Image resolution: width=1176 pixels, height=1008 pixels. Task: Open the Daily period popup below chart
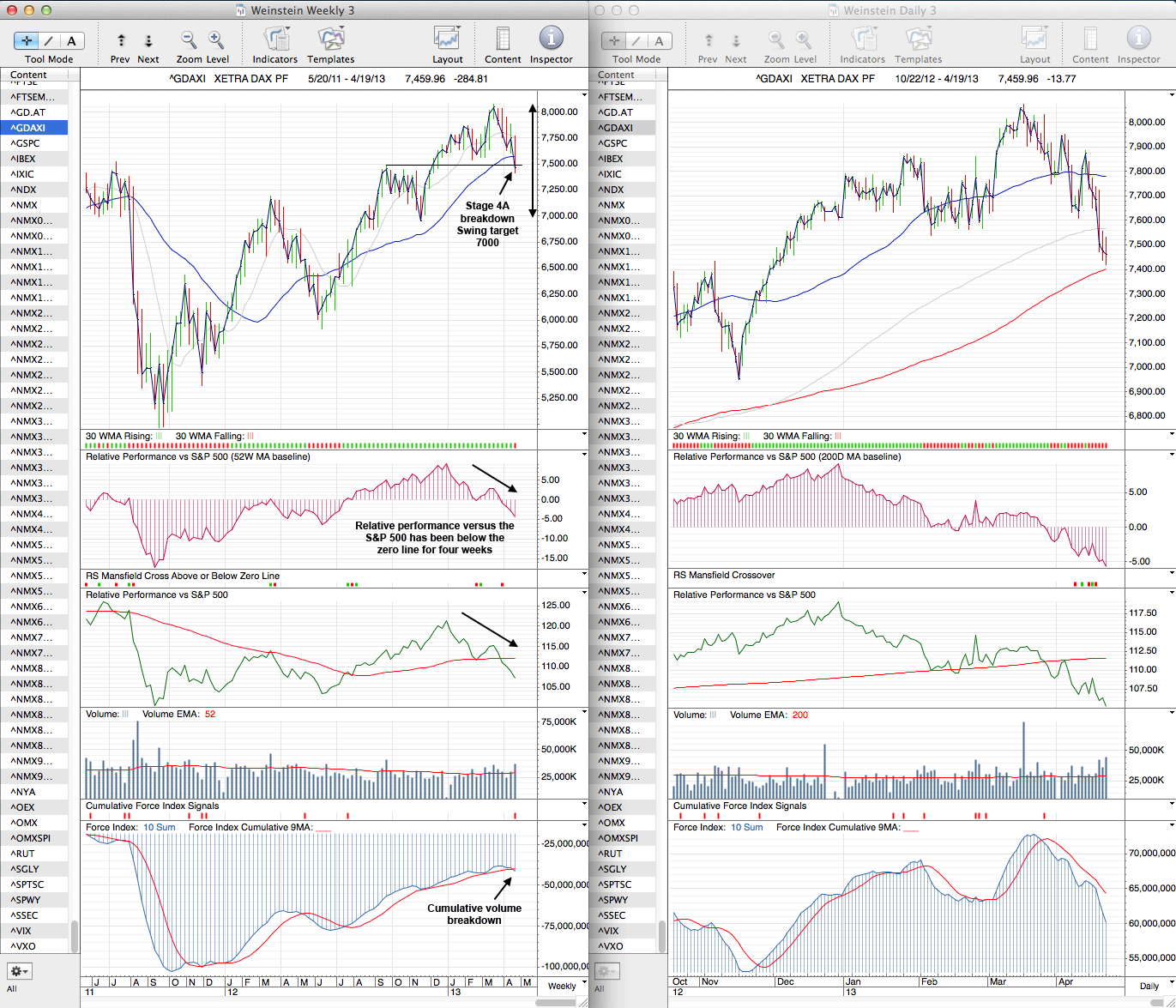1149,986
